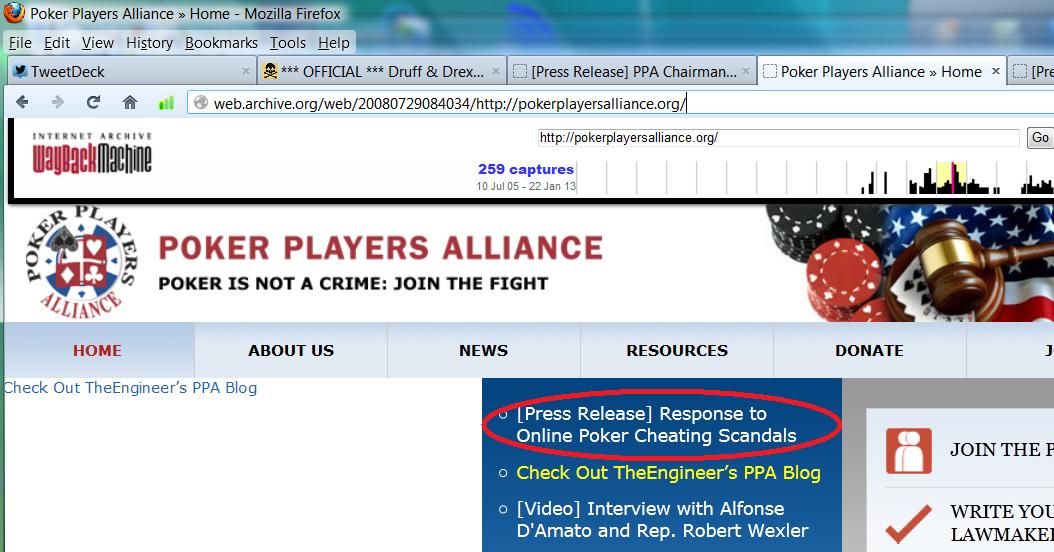This screenshot has height=552, width=1054.
Task: Click the left Check Out TheEngineer's PPA Blog link
Action: click(x=130, y=388)
